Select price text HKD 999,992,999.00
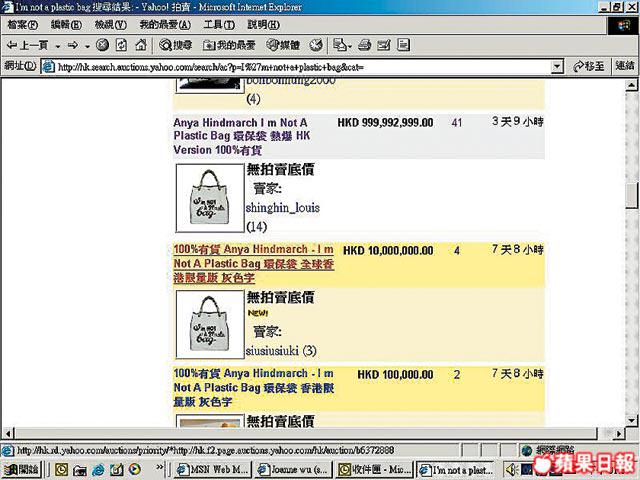640x480 pixels. [x=385, y=122]
